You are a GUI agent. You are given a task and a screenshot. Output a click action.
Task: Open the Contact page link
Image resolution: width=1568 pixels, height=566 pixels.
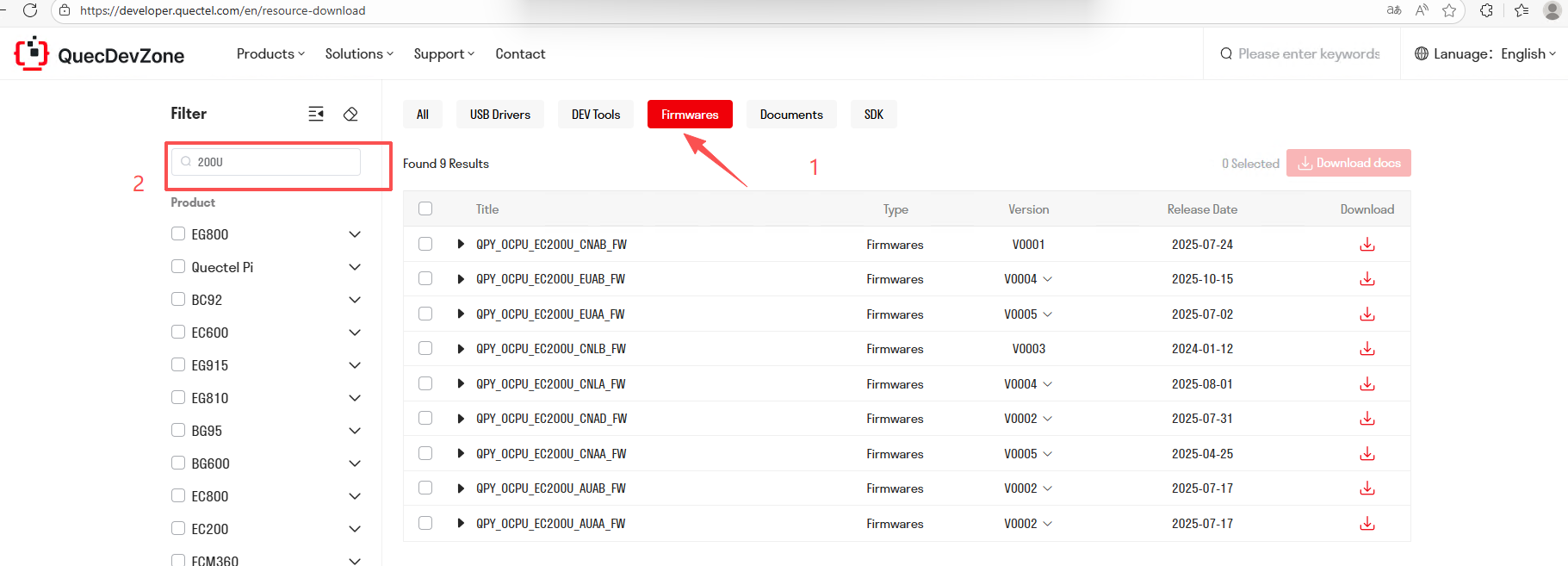[x=520, y=53]
